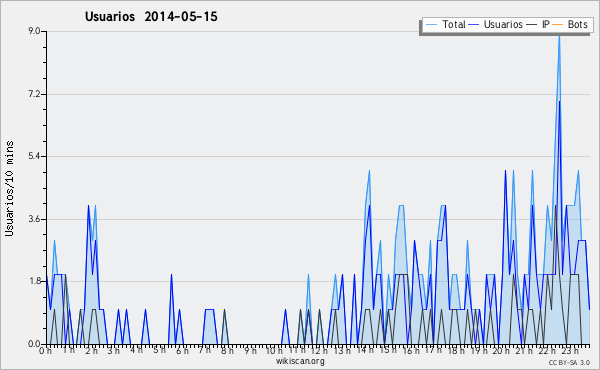Click the dark IP line swatch
Viewport: 600px width, 370px height.
(x=532, y=25)
